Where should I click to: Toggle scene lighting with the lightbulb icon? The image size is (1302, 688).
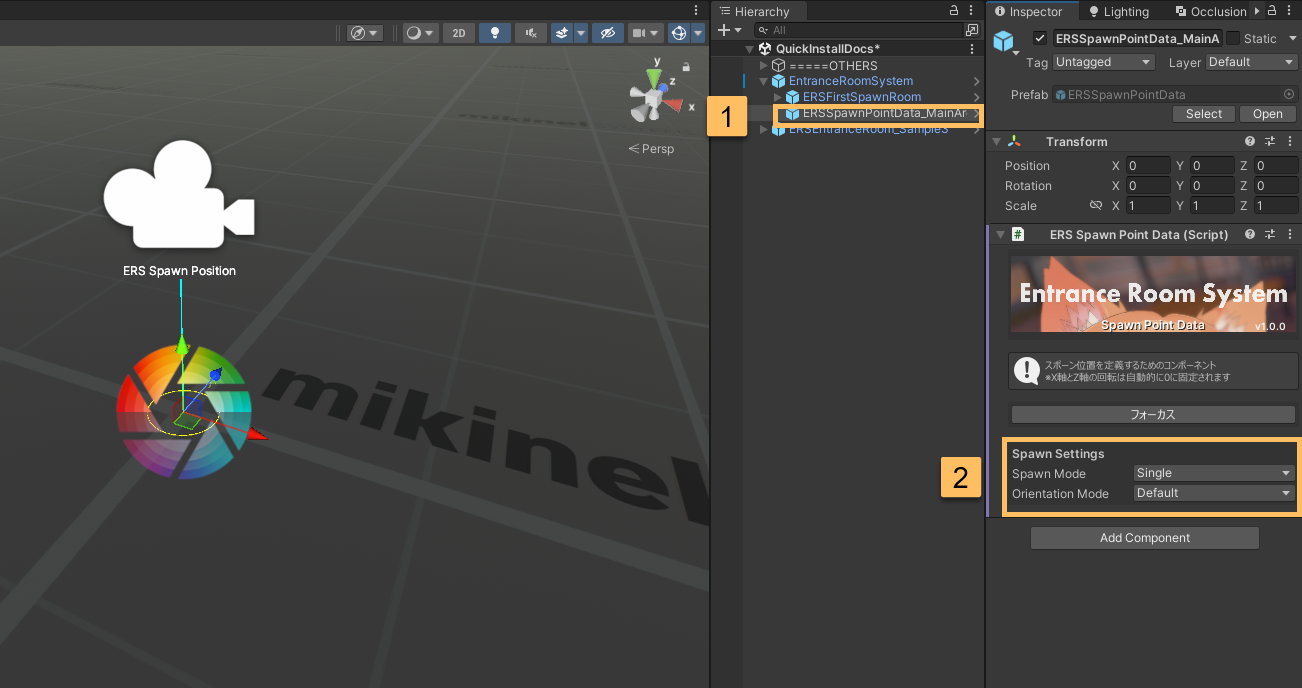[x=494, y=33]
